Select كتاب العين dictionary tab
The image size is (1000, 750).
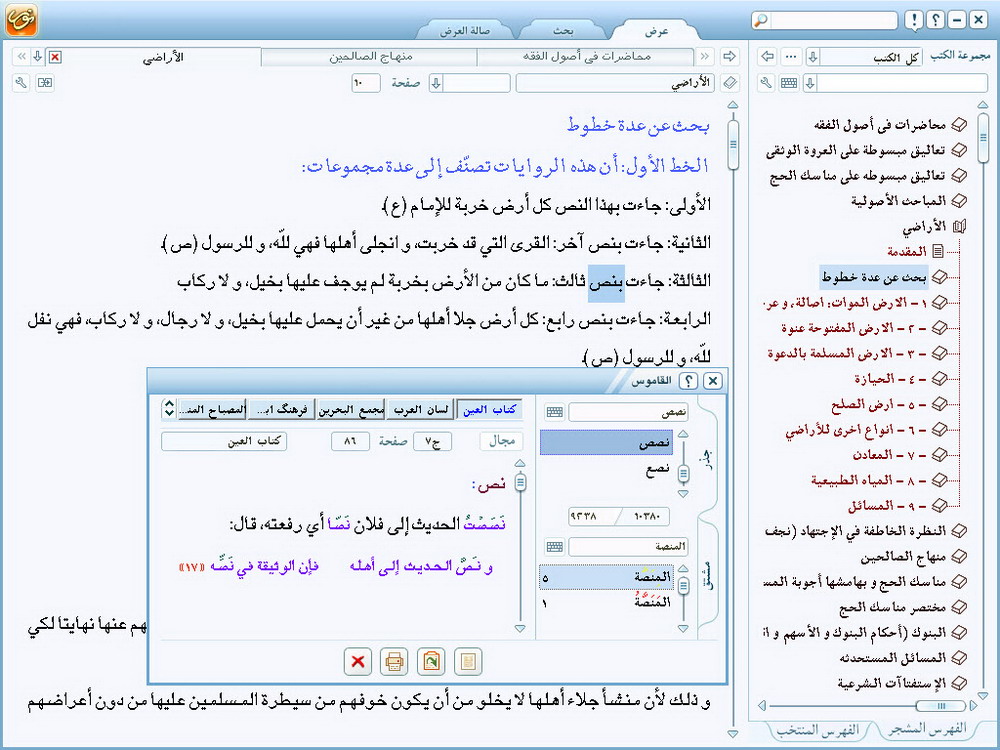tap(489, 409)
